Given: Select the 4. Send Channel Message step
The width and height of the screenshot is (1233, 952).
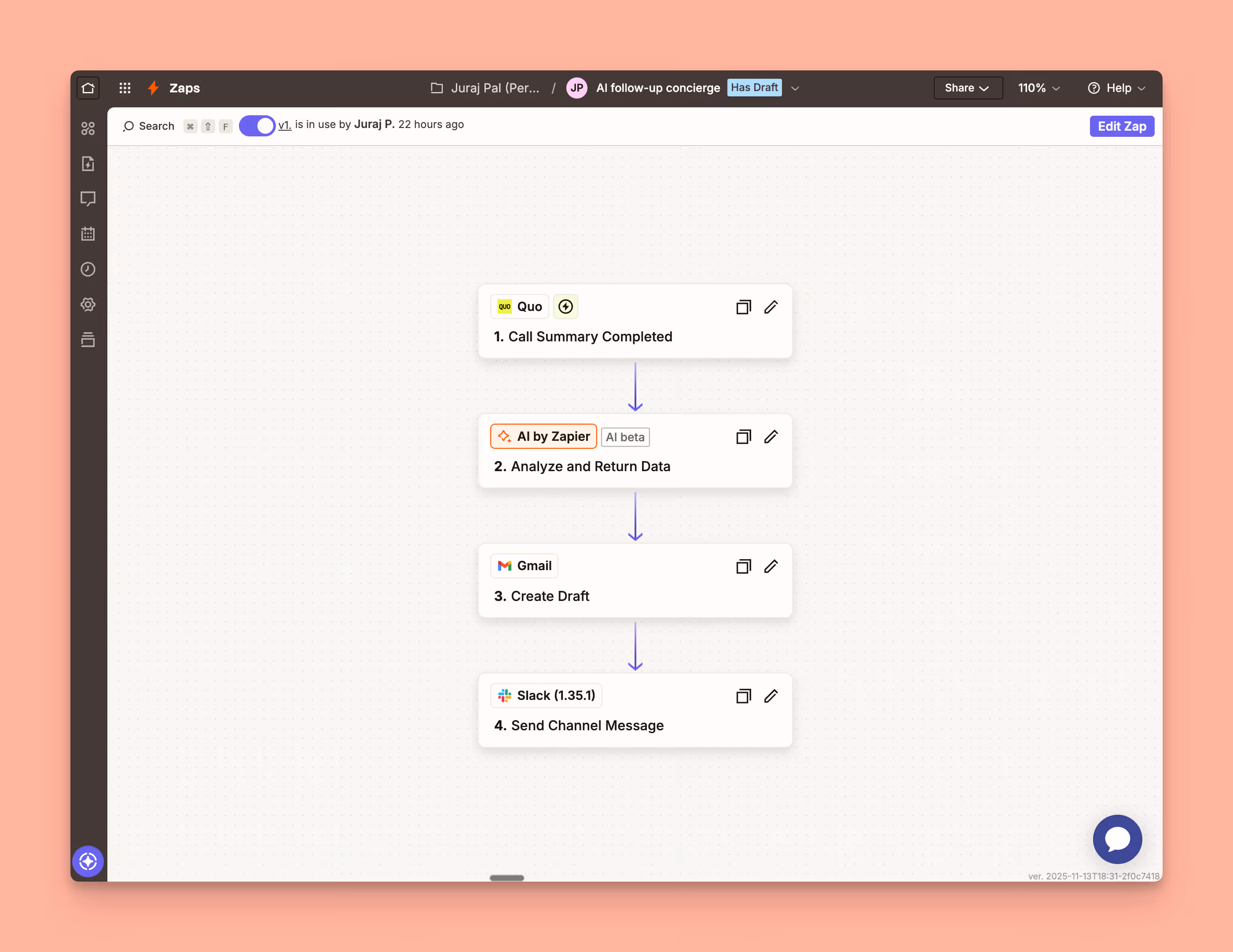Looking at the screenshot, I should click(x=635, y=710).
